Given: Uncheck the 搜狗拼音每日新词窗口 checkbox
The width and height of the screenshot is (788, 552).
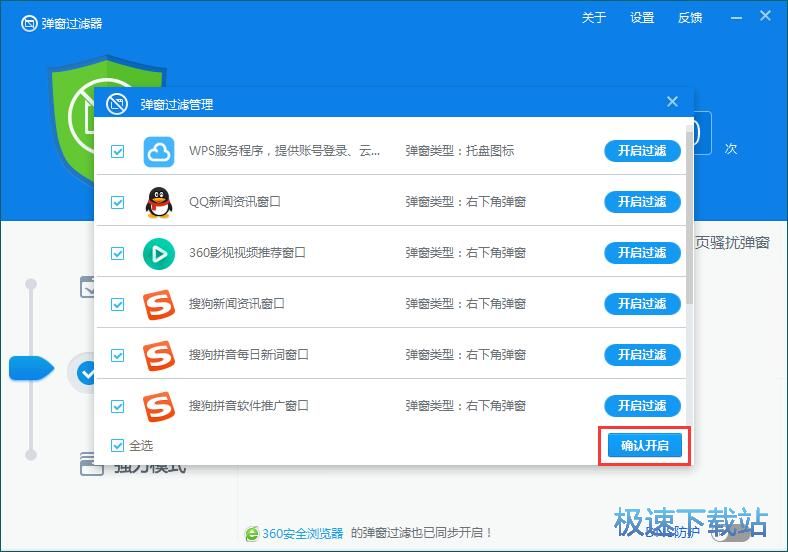Looking at the screenshot, I should (x=118, y=355).
